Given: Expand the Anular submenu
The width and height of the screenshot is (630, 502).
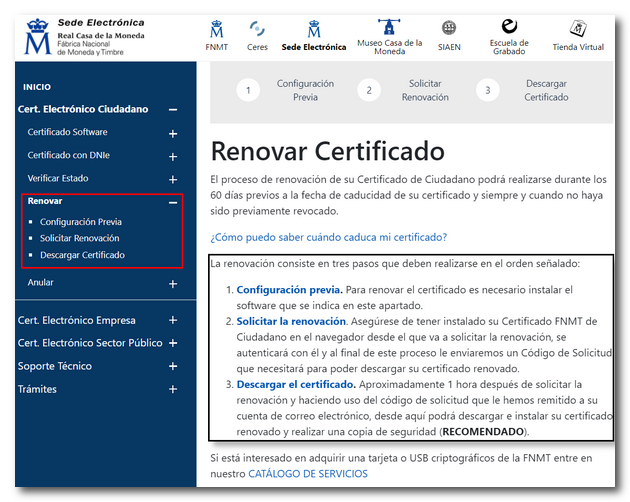Looking at the screenshot, I should coord(173,284).
